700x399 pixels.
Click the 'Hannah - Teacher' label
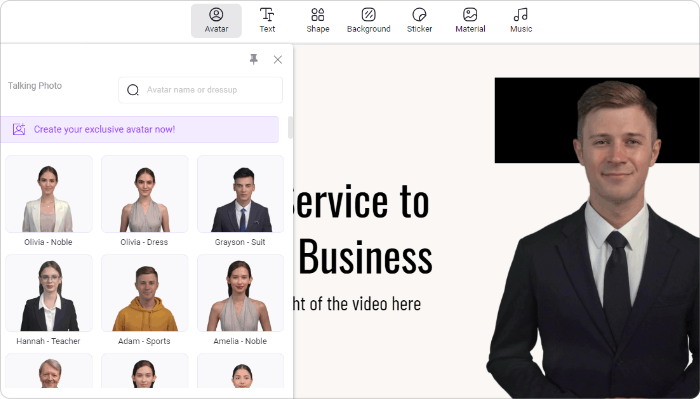[x=48, y=341]
